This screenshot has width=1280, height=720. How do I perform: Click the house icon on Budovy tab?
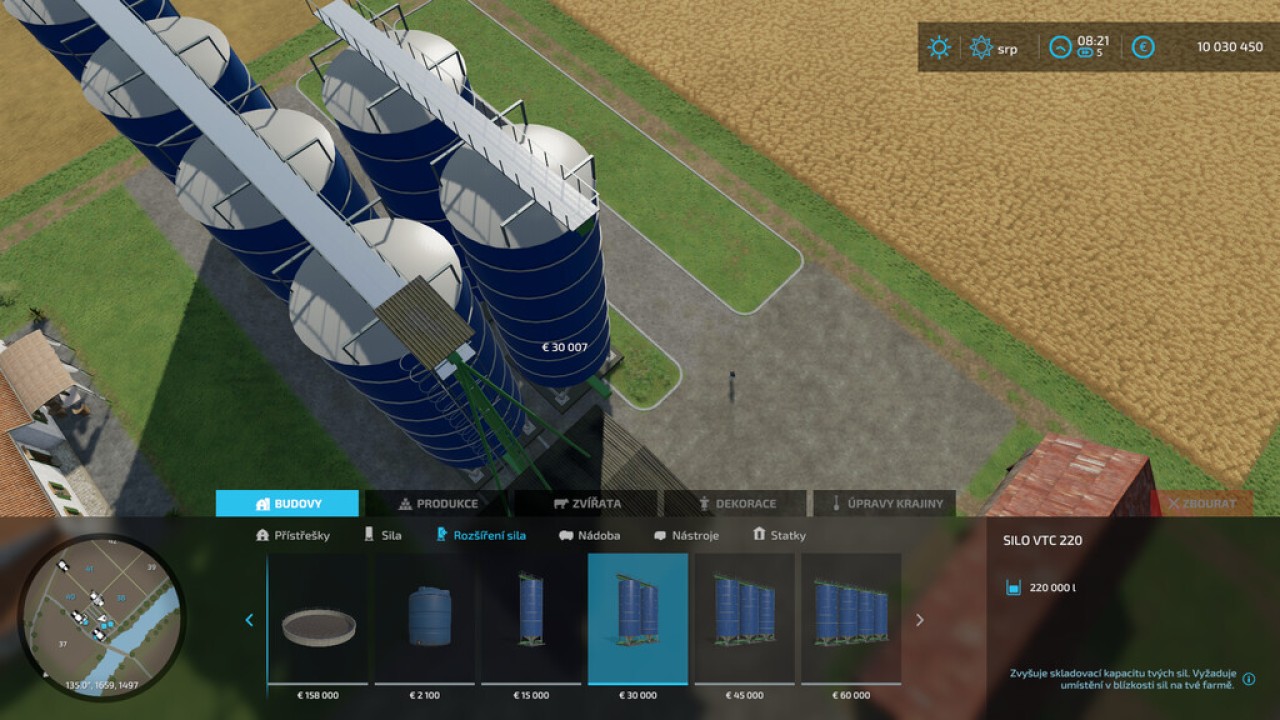264,504
